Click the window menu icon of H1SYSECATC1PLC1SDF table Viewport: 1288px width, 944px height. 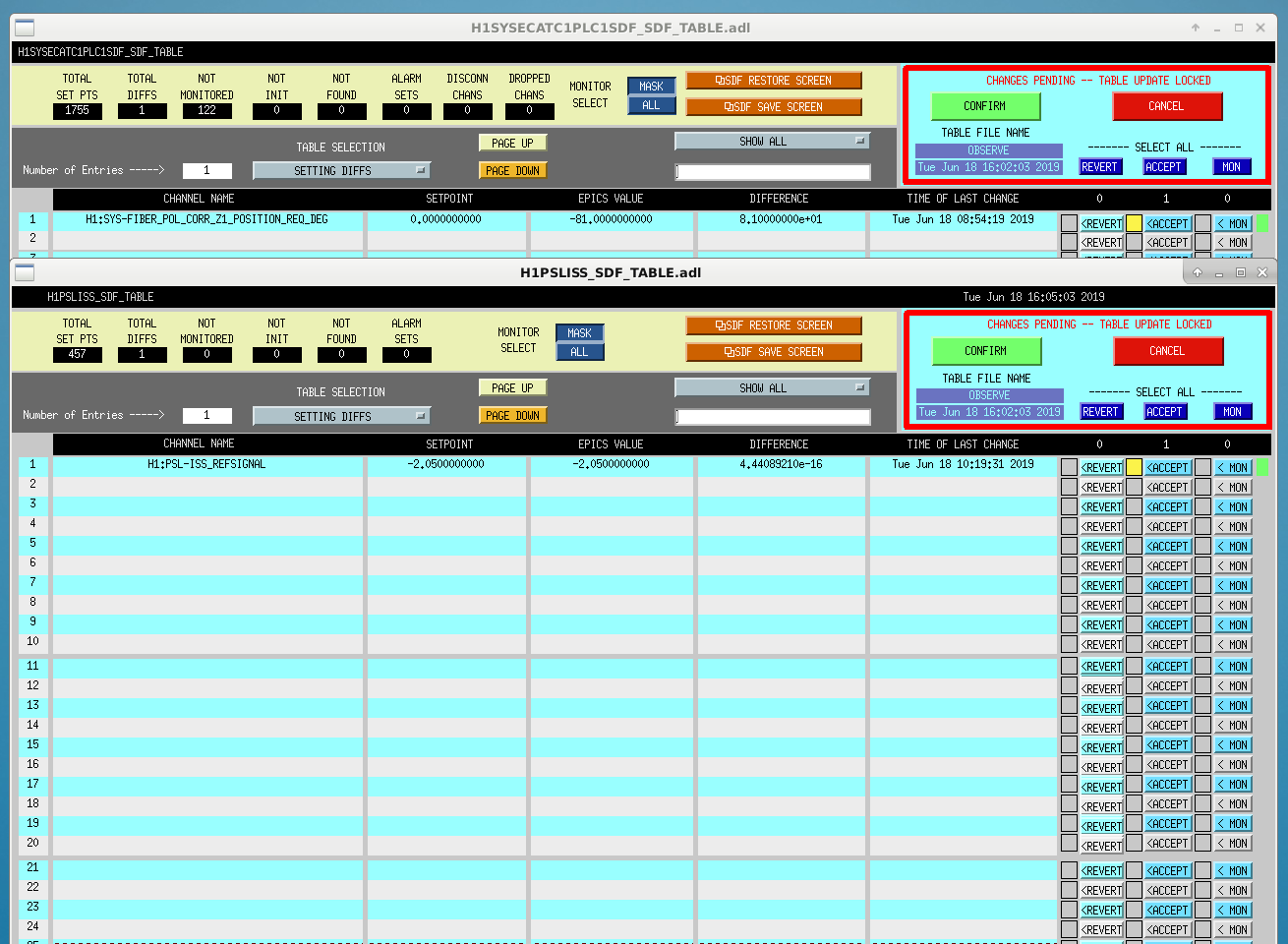25,28
